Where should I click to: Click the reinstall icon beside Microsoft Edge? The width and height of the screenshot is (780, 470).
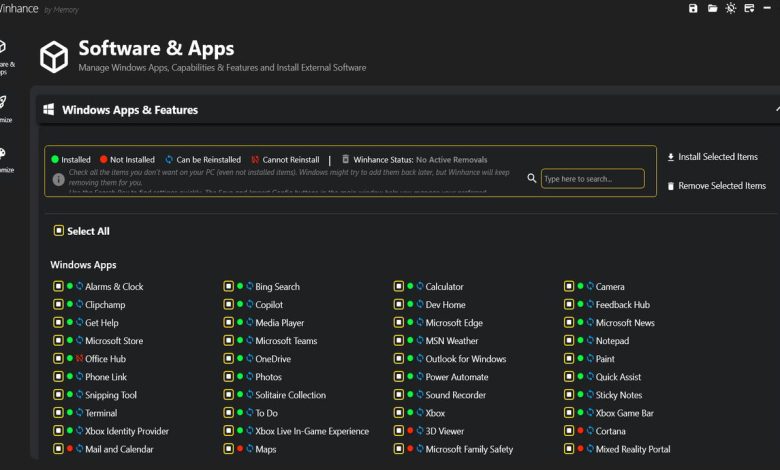(x=420, y=322)
